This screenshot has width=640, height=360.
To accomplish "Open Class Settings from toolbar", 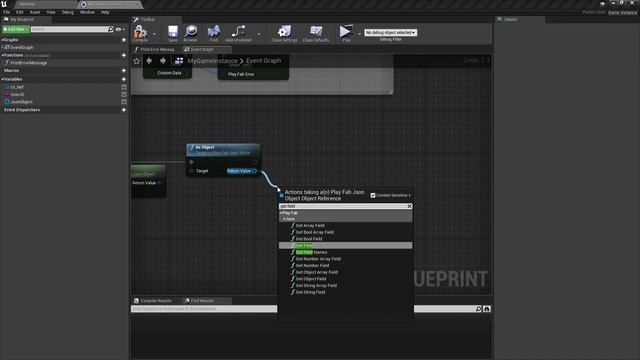I will (284, 33).
